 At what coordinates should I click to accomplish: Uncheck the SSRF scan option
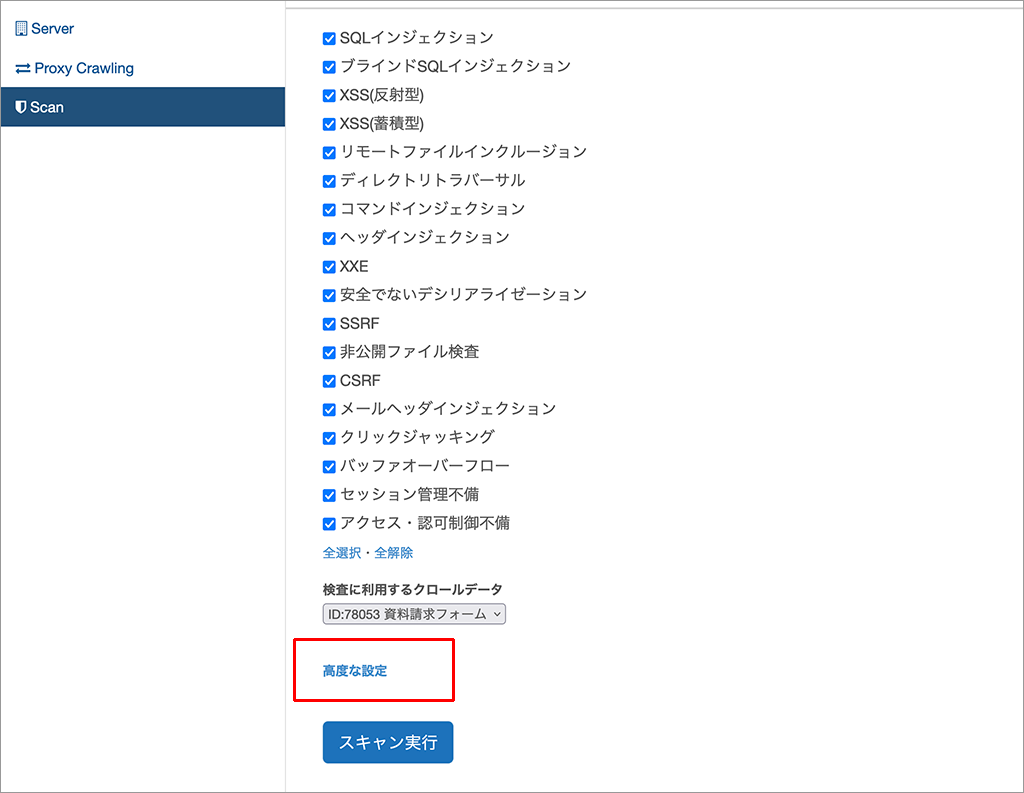pyautogui.click(x=329, y=323)
